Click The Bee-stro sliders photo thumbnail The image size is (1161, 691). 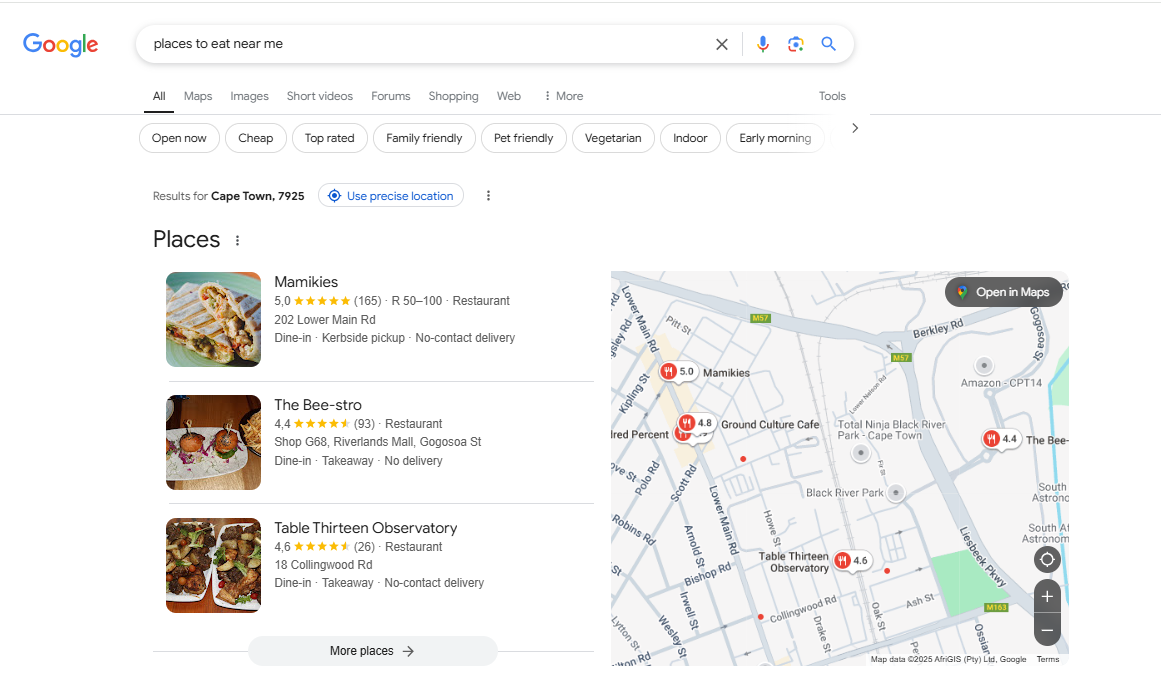tap(213, 442)
